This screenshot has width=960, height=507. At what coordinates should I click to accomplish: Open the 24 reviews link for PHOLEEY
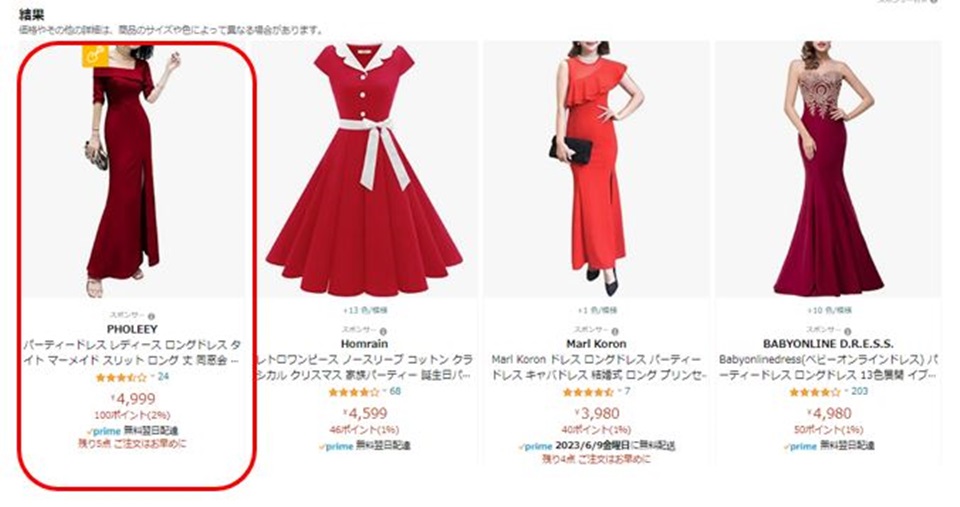163,377
